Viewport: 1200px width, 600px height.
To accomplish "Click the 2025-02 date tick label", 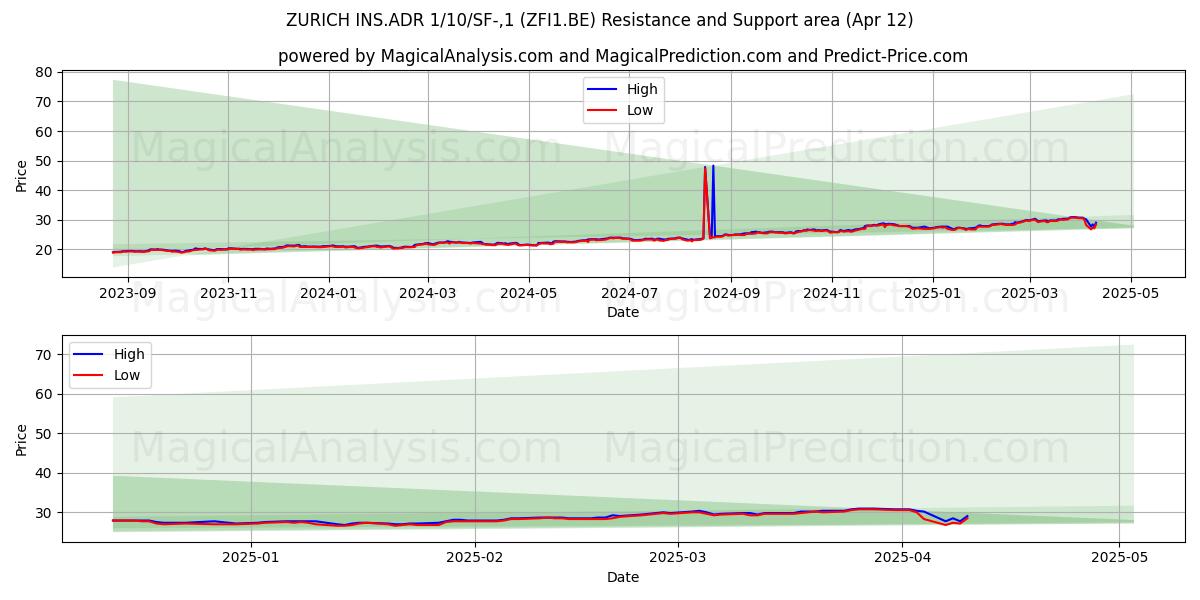I will [x=475, y=558].
